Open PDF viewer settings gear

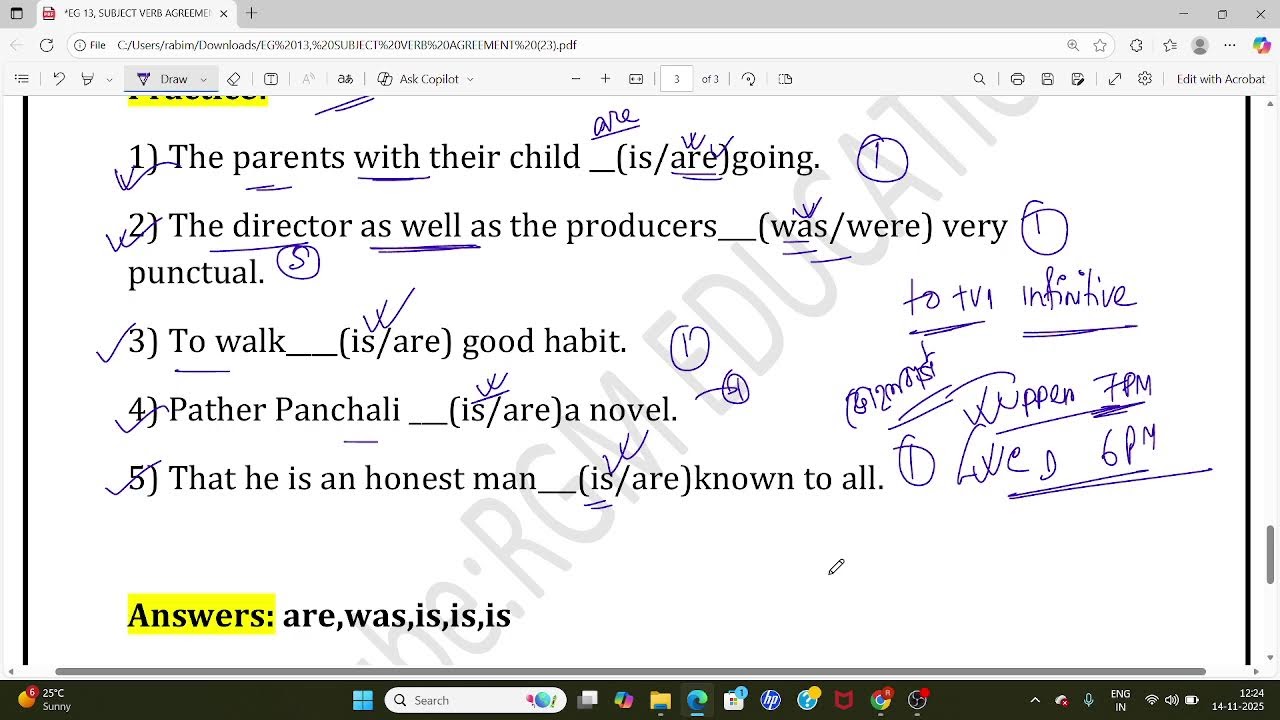[1145, 79]
